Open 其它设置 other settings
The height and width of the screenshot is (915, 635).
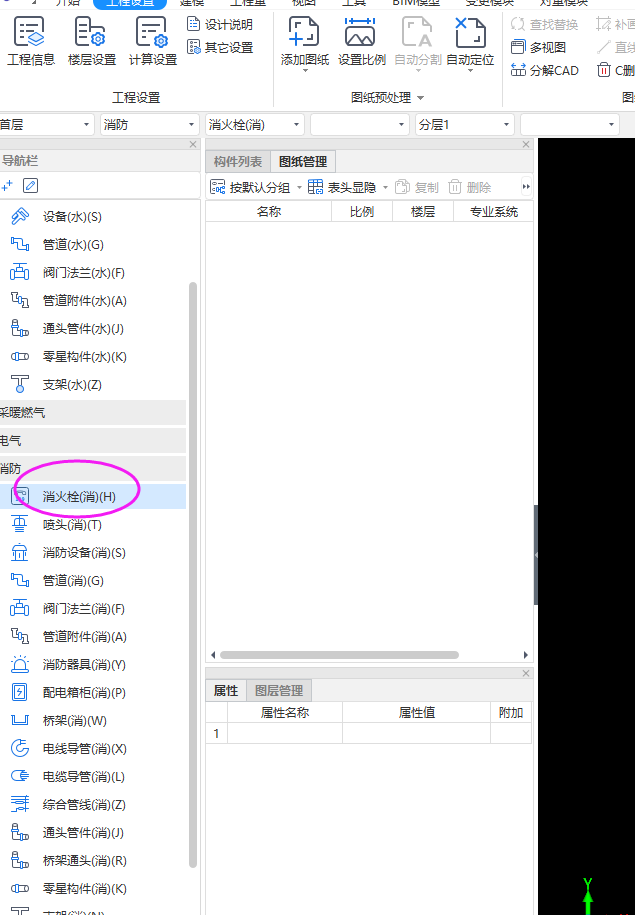tap(219, 47)
